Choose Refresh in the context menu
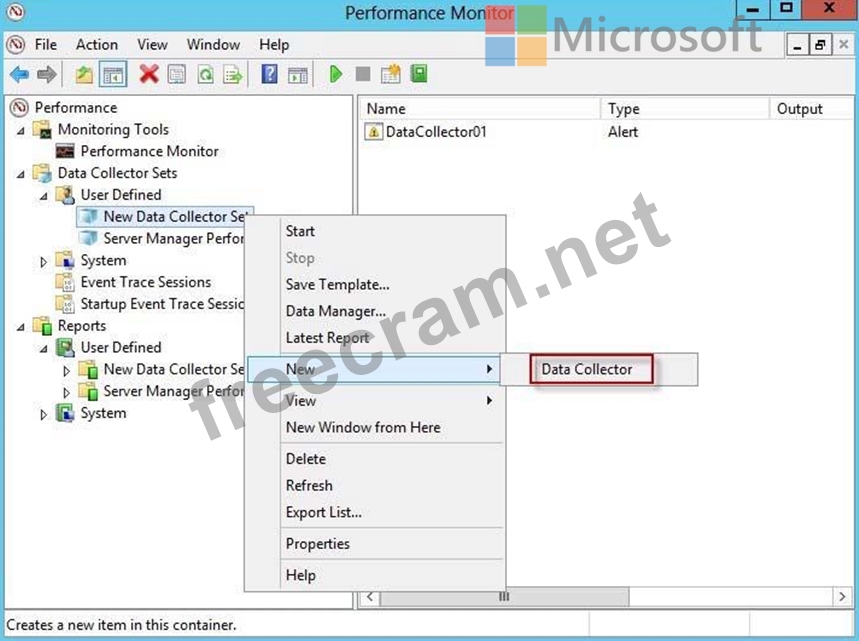This screenshot has width=859, height=641. (375, 486)
